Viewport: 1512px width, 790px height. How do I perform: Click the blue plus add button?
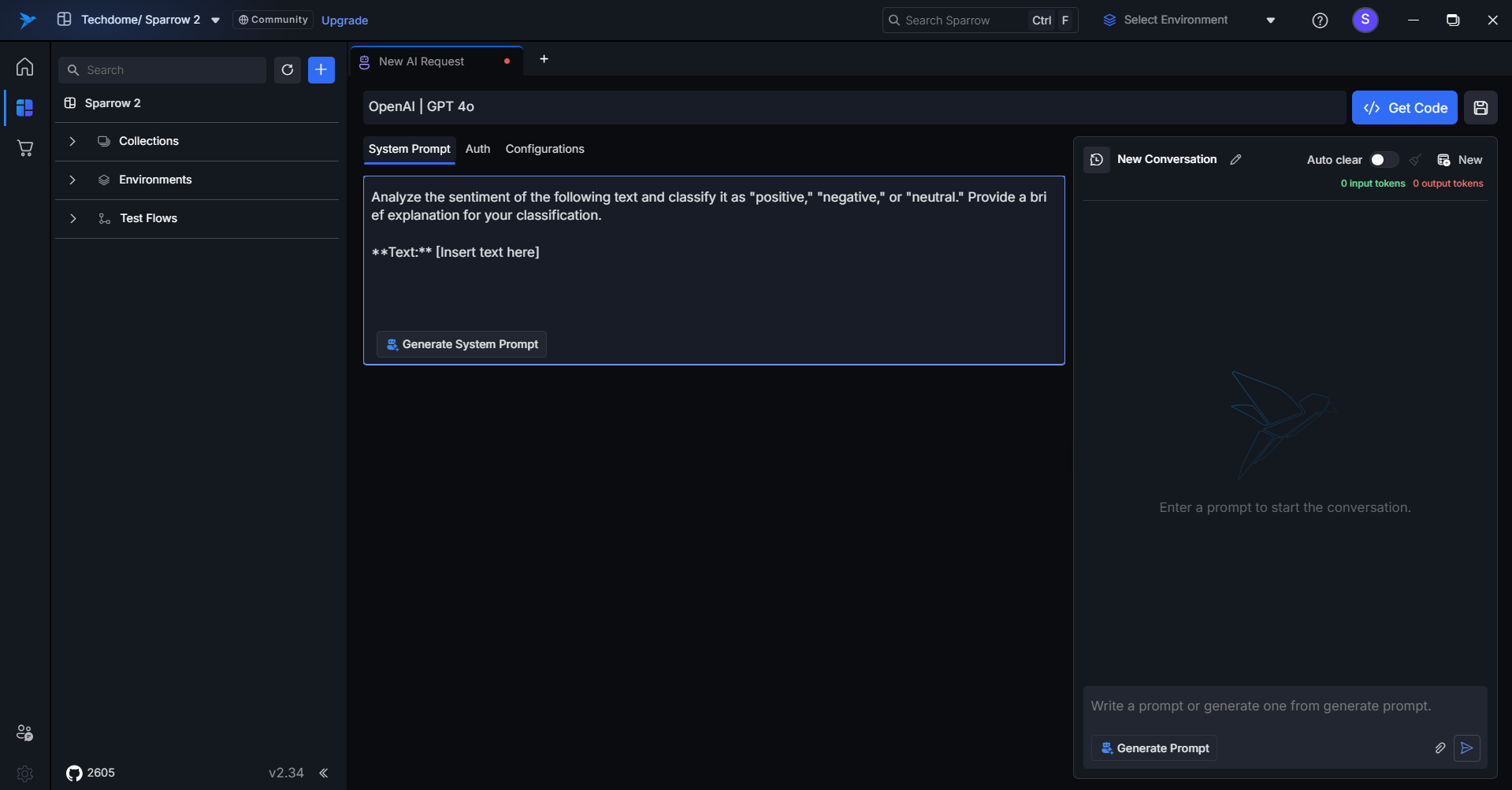coord(321,70)
